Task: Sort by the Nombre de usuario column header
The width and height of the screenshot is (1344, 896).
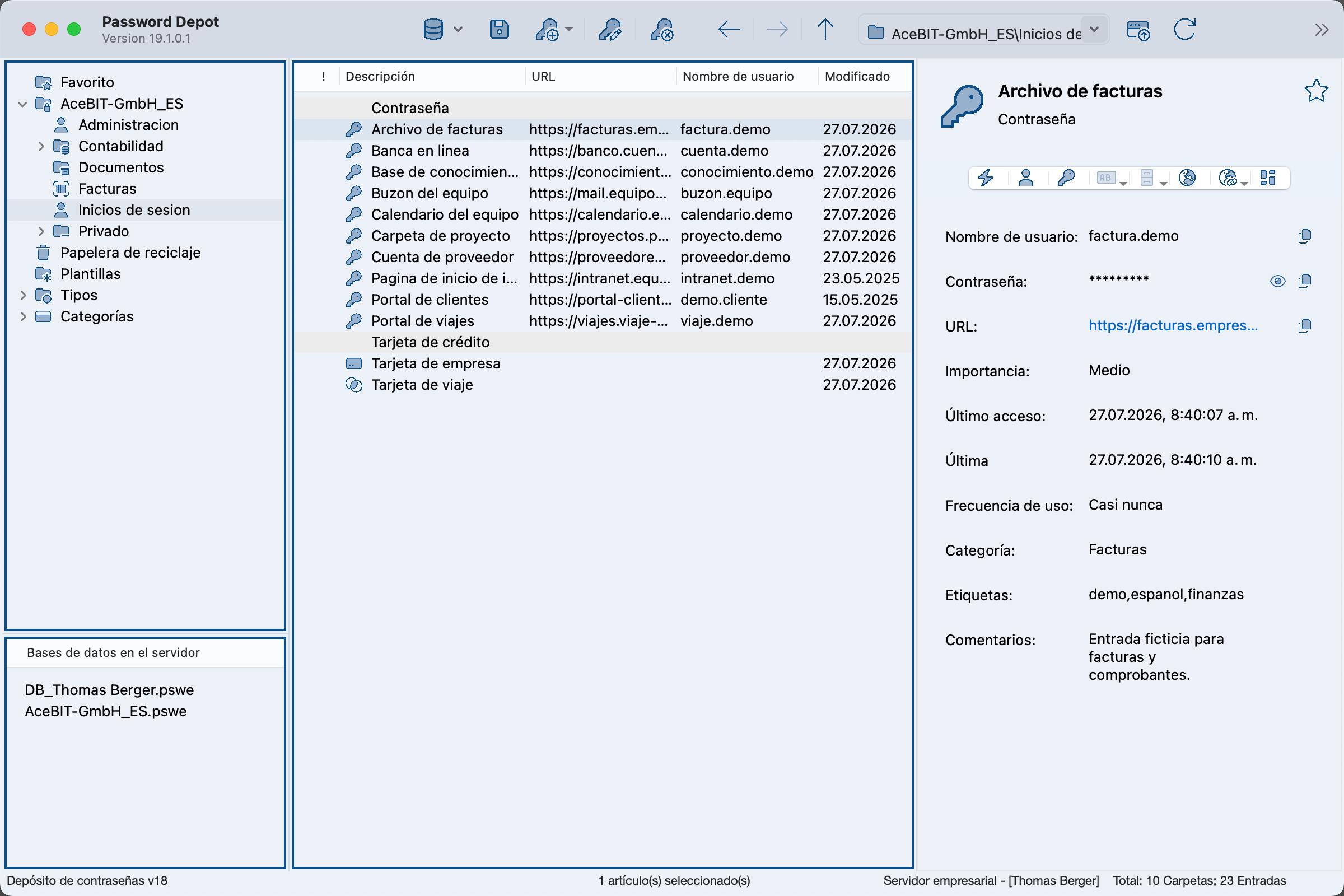Action: click(x=747, y=76)
